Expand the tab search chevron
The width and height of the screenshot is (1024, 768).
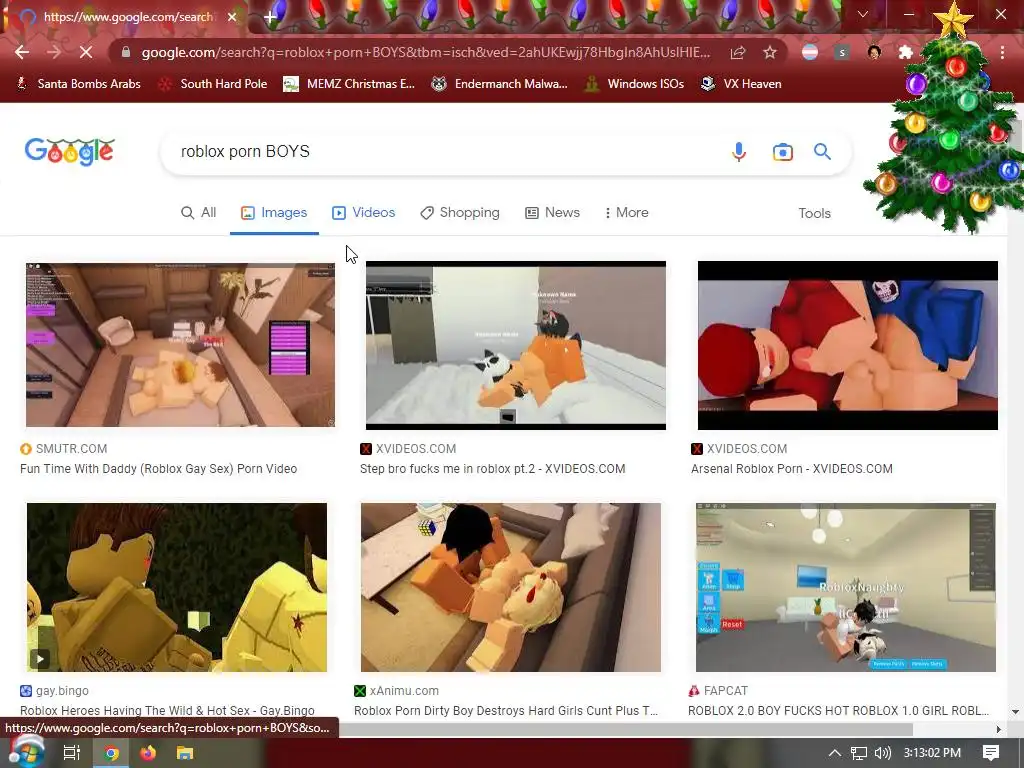[863, 14]
